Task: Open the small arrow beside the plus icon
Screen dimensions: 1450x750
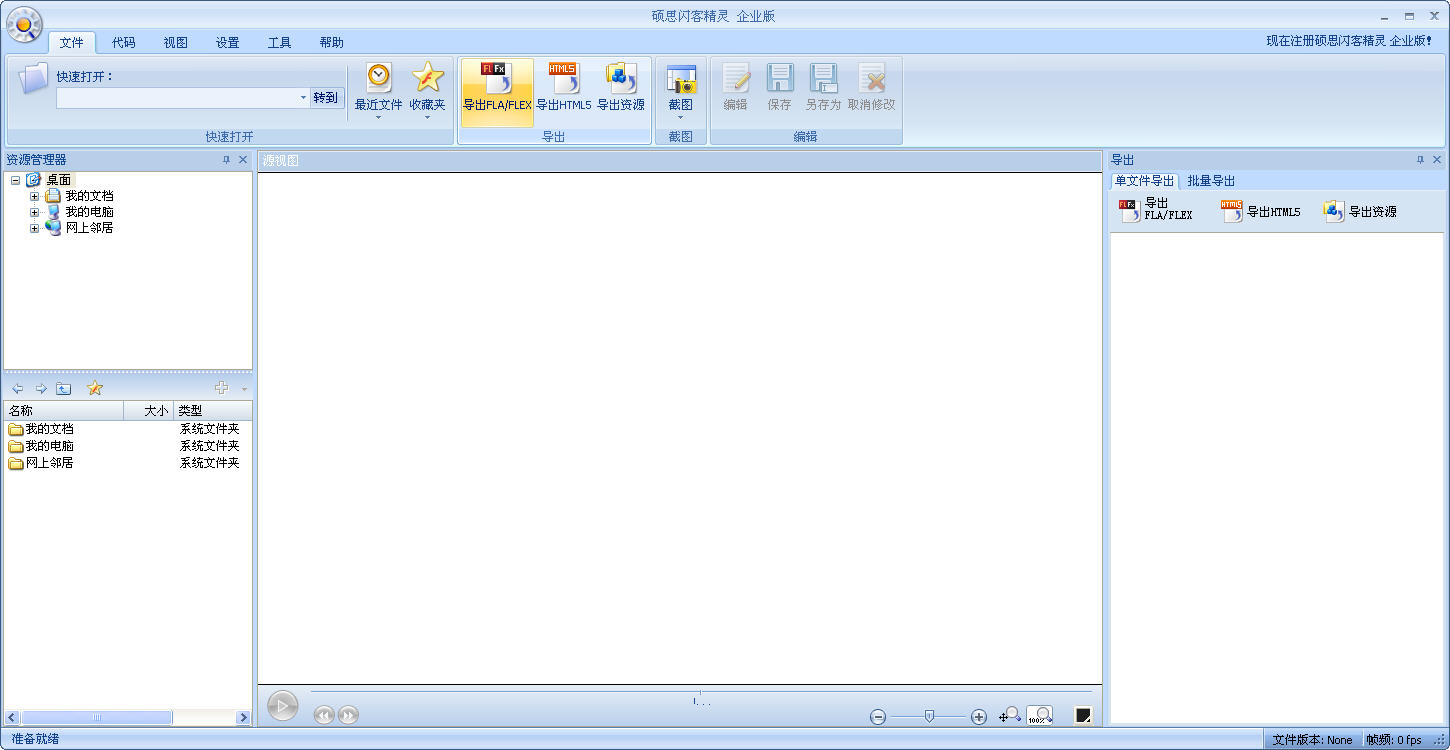Action: 244,389
